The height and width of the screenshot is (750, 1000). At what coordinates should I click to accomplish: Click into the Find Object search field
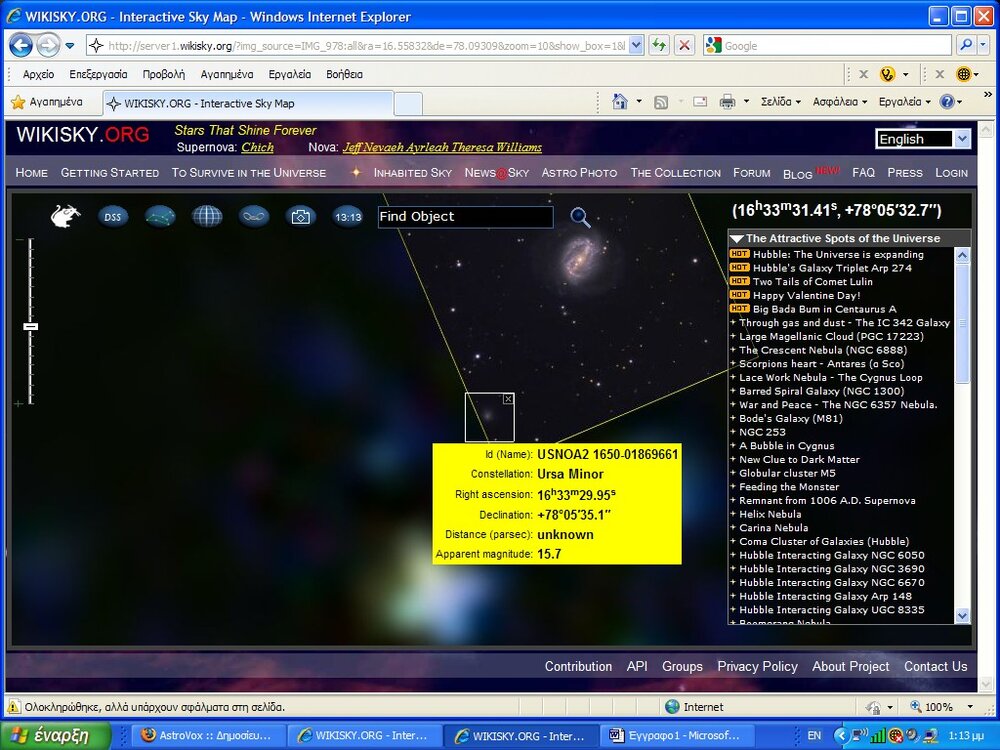[x=465, y=217]
